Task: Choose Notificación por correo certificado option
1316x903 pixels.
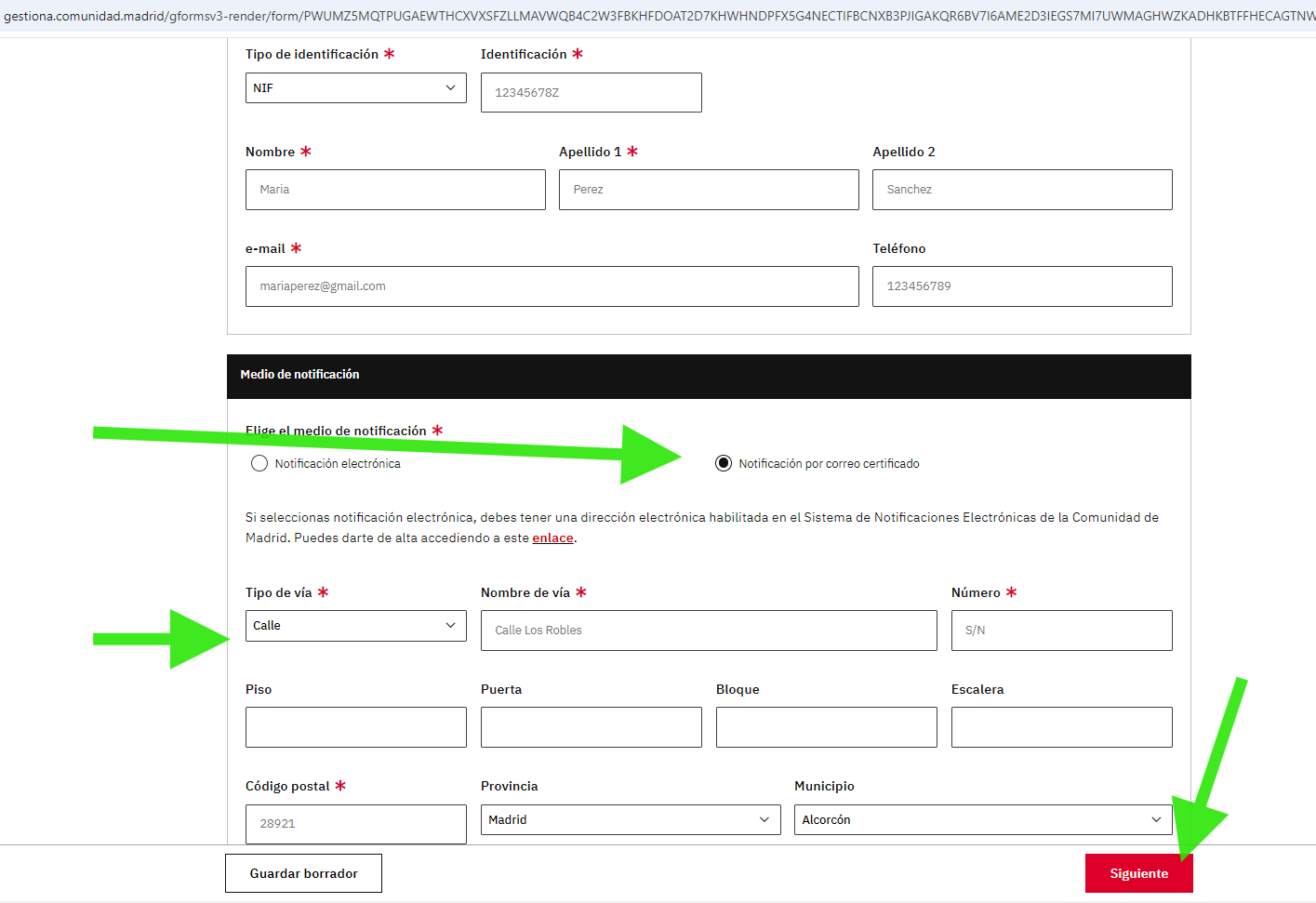Action: pos(724,463)
